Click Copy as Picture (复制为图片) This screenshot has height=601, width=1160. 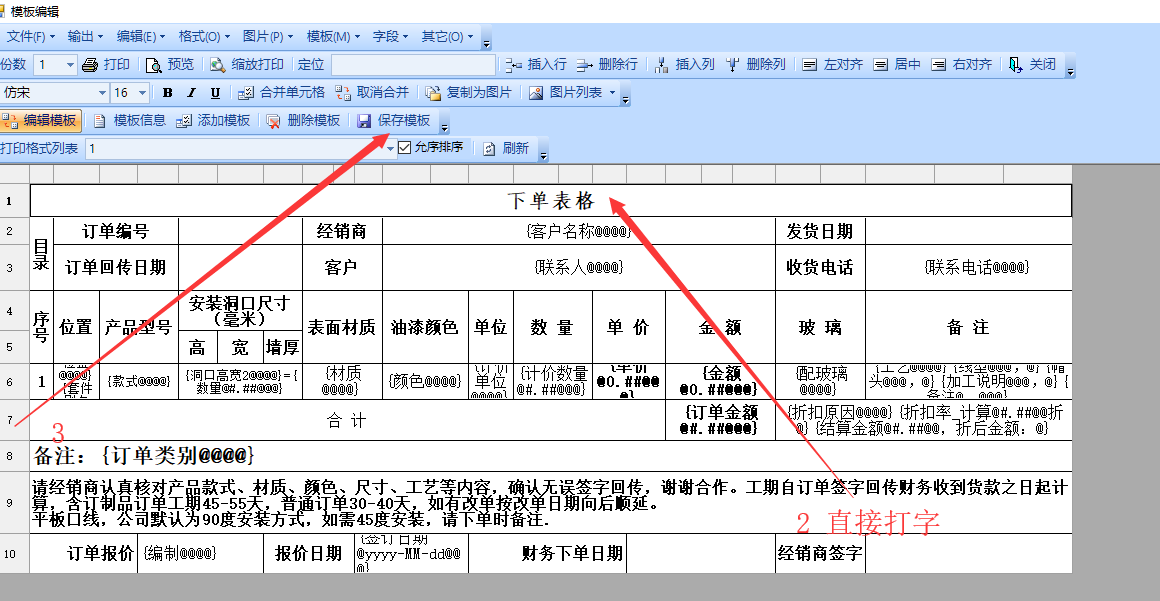click(x=469, y=92)
